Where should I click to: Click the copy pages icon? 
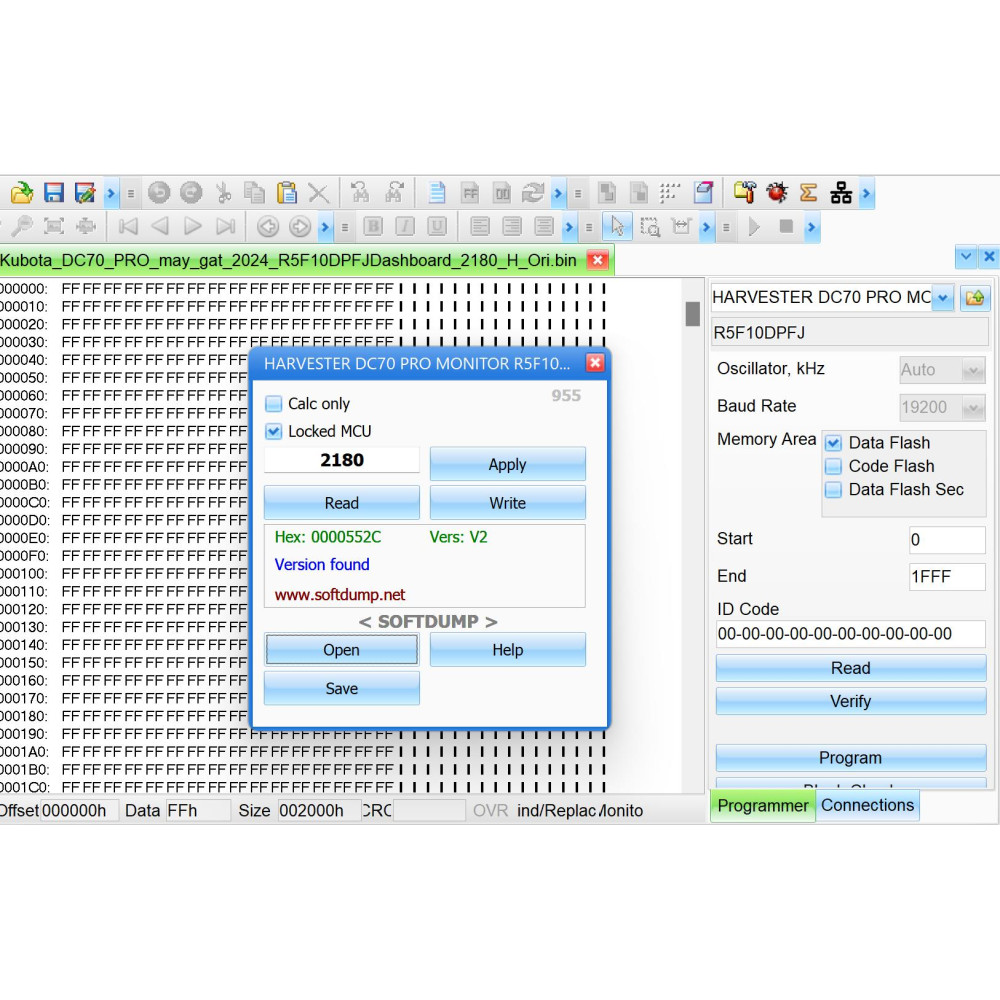point(255,193)
